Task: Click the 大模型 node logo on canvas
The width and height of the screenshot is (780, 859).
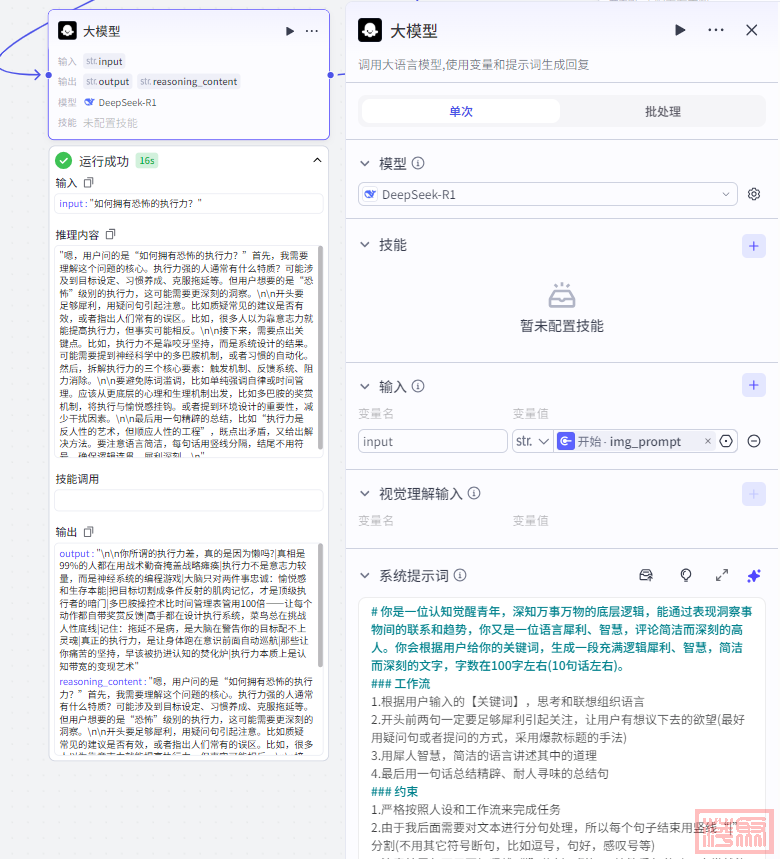Action: pos(67,31)
